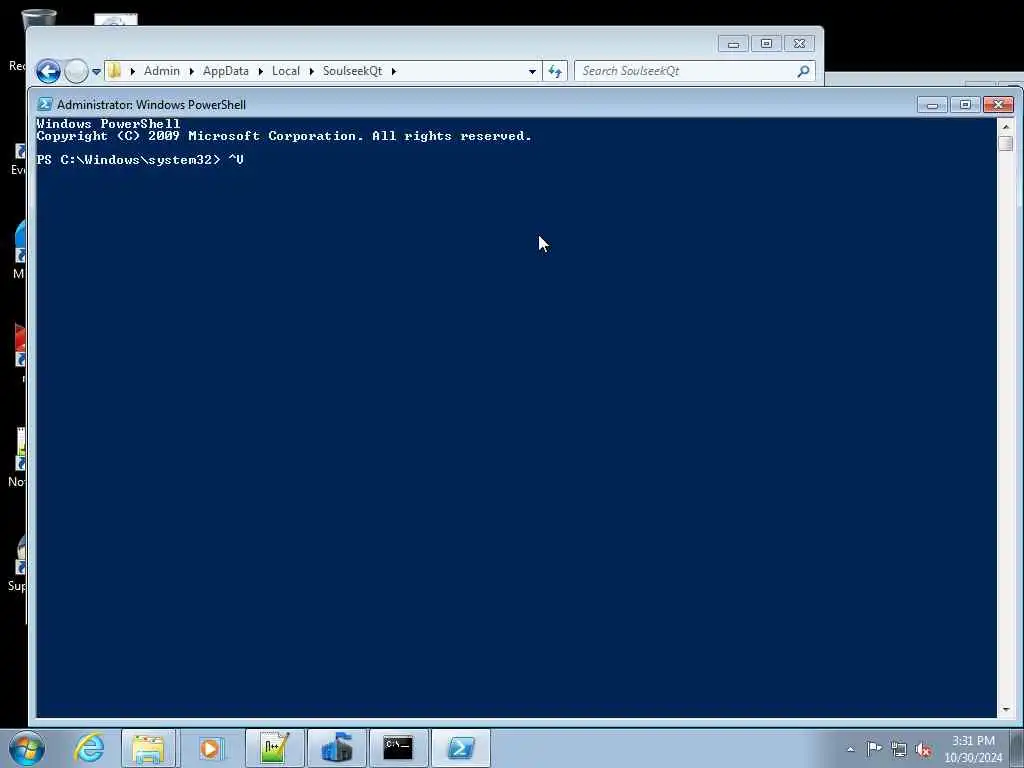Open address bar previous locations dropdown

(532, 71)
